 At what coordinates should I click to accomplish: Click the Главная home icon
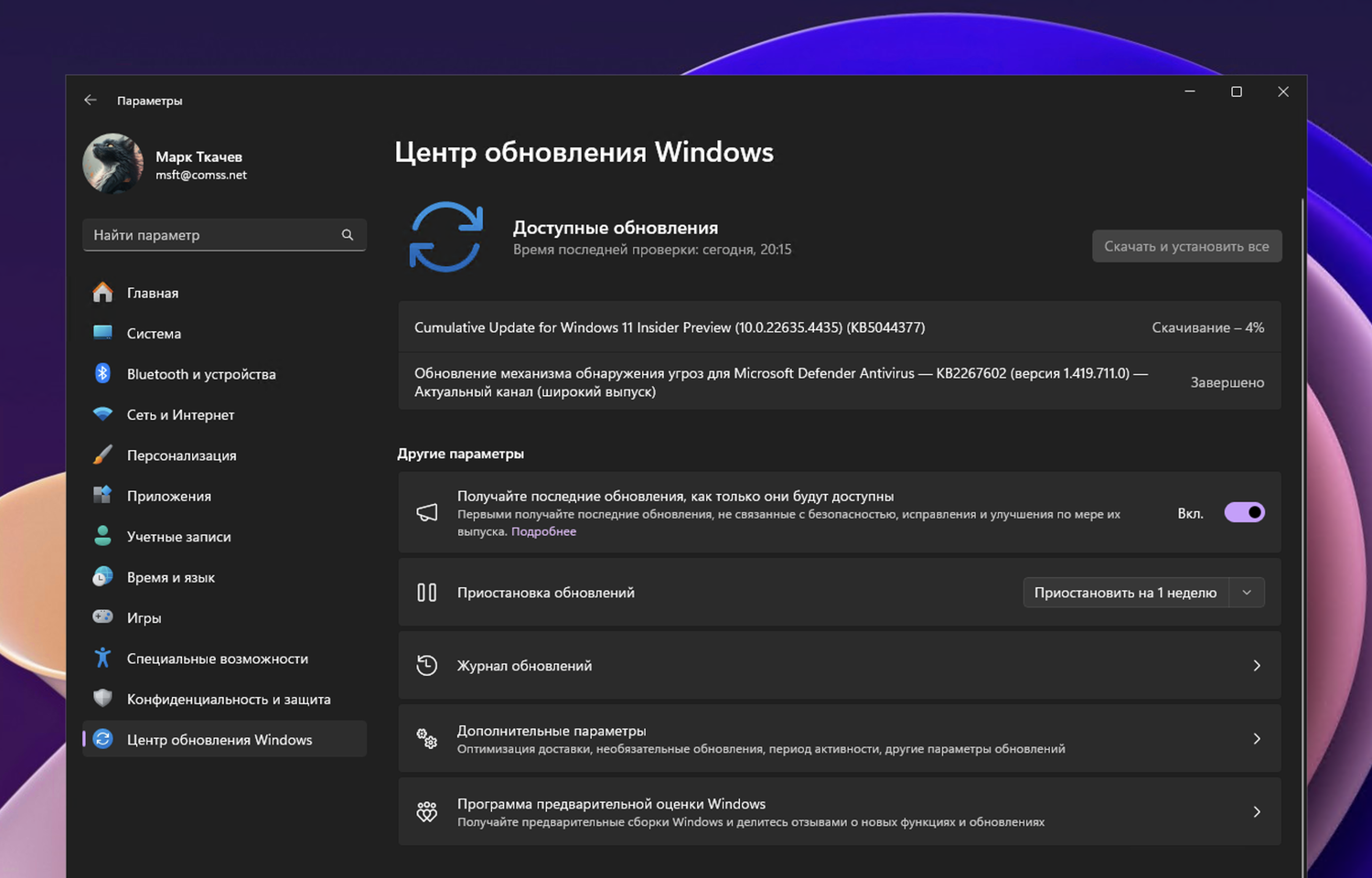(102, 293)
